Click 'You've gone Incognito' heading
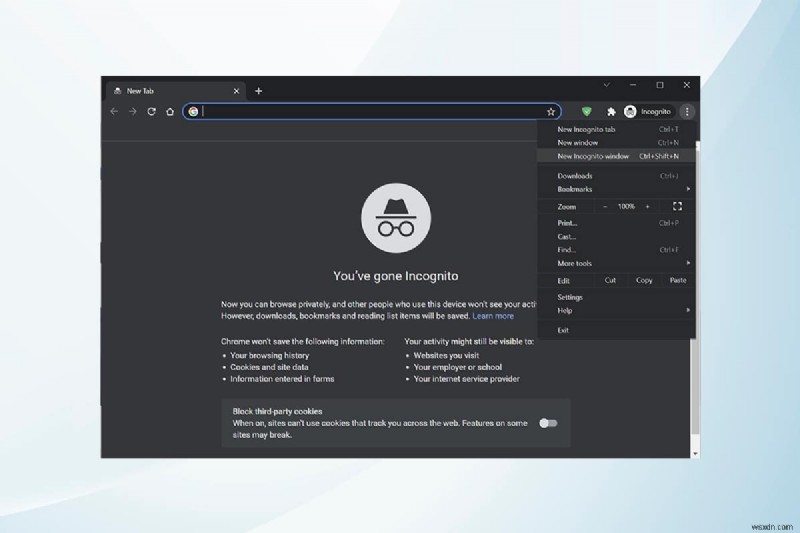 396,276
